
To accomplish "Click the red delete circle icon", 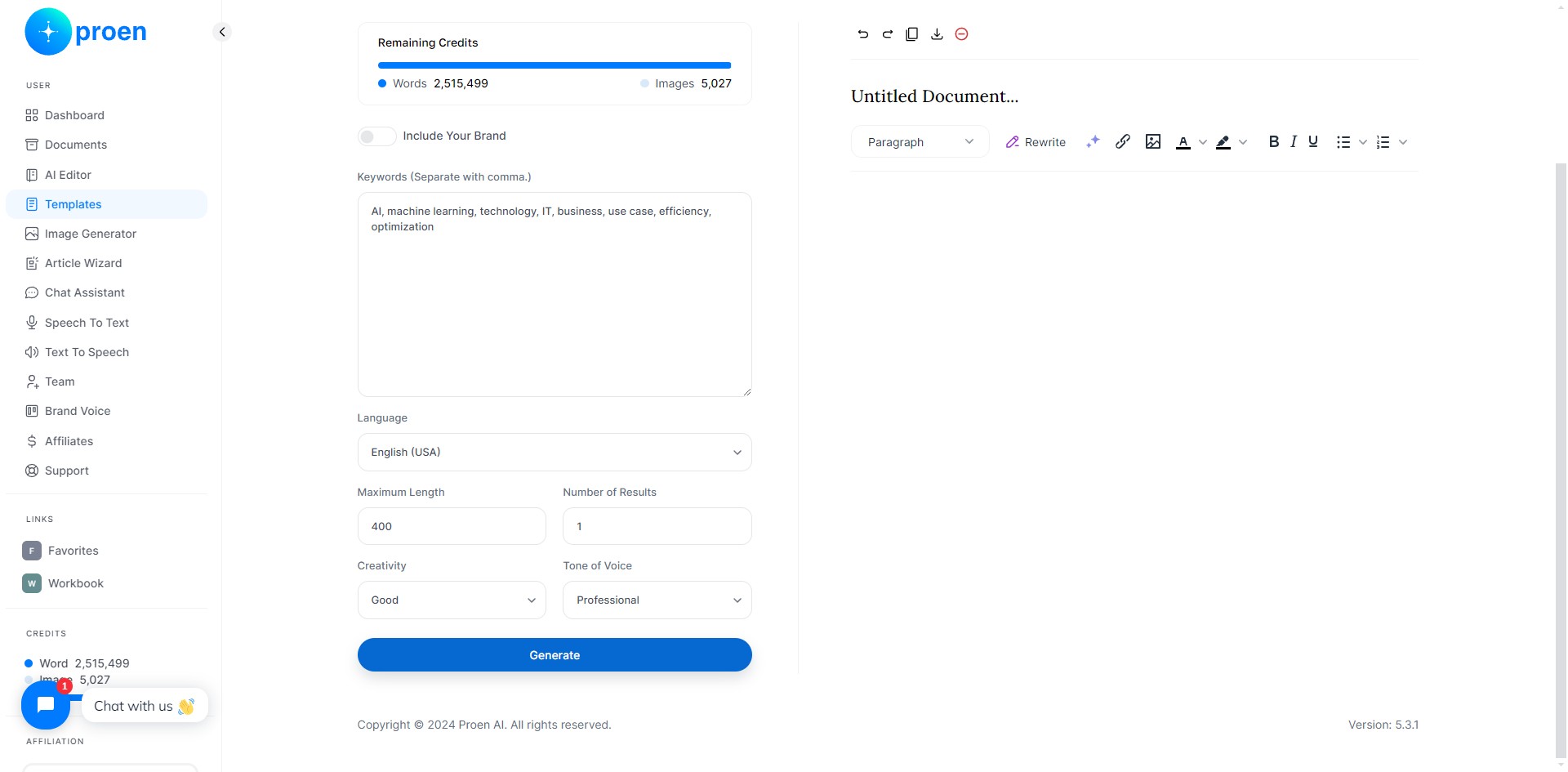I will tap(962, 34).
